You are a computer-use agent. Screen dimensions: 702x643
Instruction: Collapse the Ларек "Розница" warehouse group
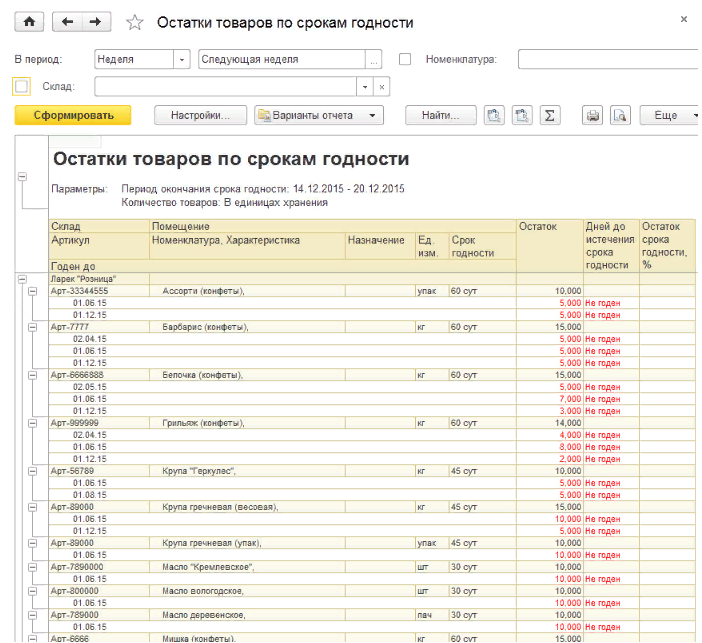tap(21, 278)
